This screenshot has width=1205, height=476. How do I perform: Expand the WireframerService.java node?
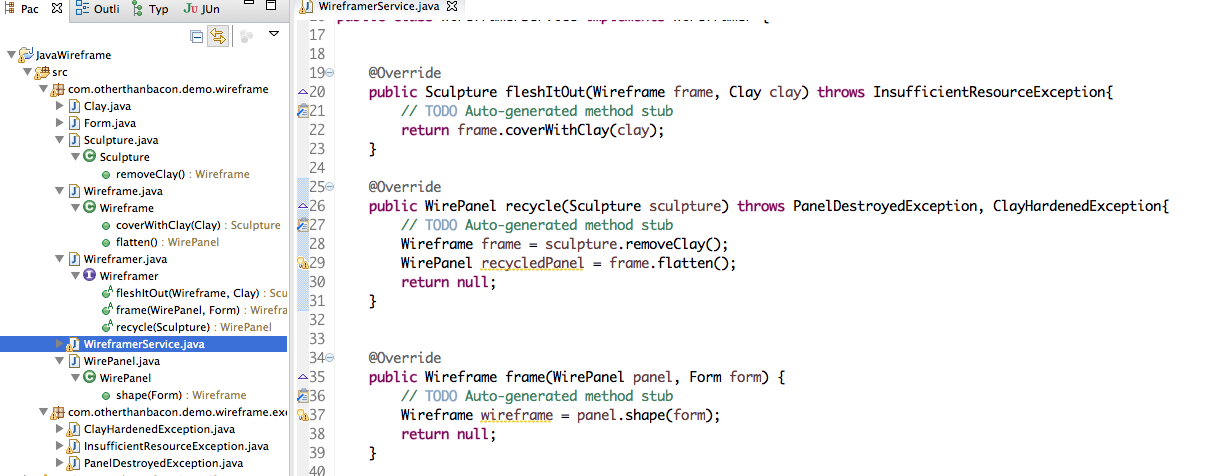pyautogui.click(x=60, y=344)
